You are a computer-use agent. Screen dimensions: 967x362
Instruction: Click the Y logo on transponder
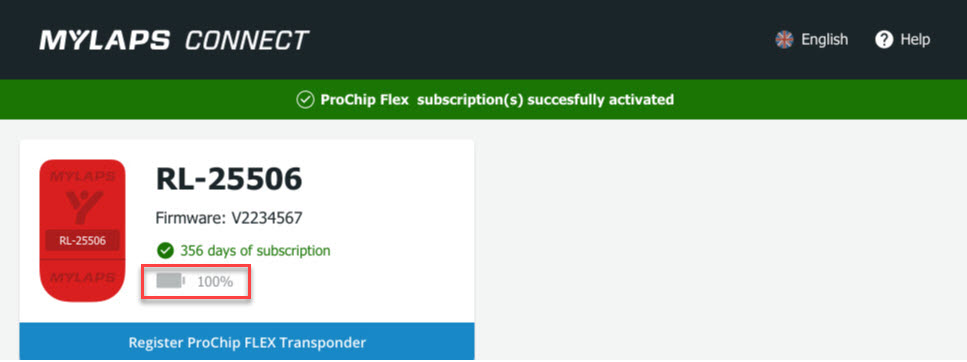click(83, 205)
